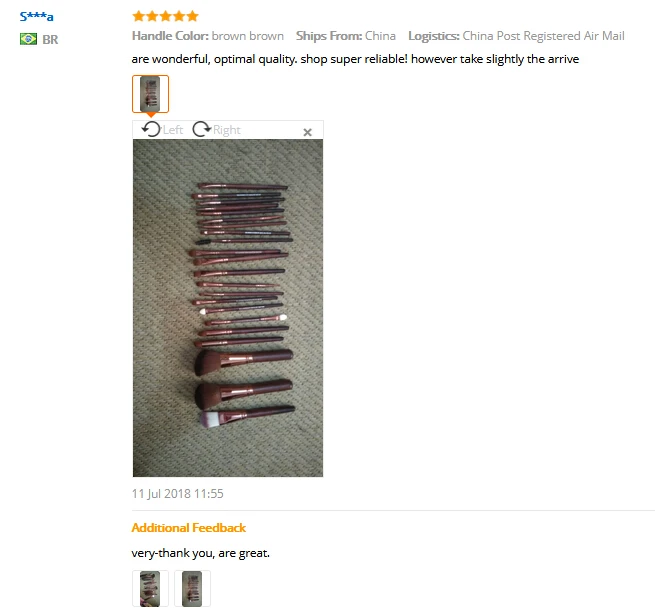Screen dimensions: 655x609
Task: Click the "Left" rotate label
Action: pos(173,130)
